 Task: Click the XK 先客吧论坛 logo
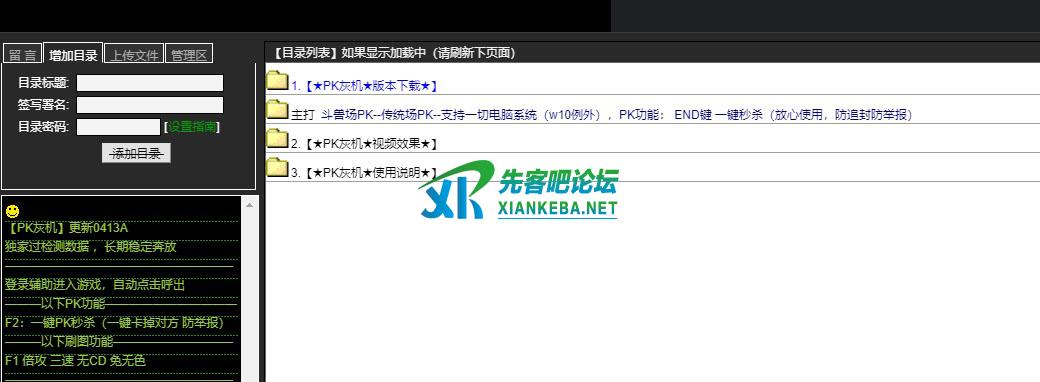[519, 190]
